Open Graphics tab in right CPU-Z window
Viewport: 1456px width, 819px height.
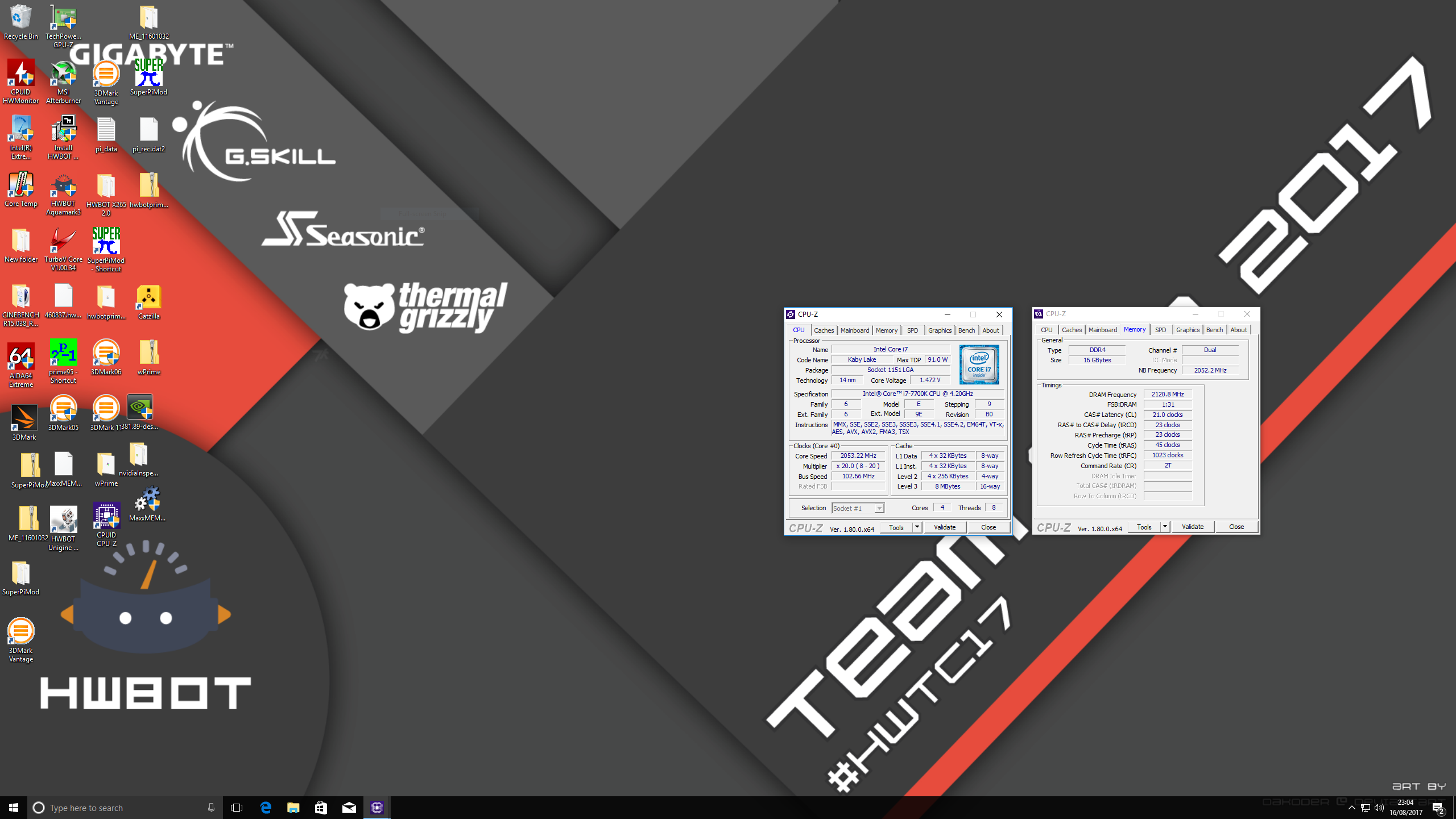point(1188,330)
